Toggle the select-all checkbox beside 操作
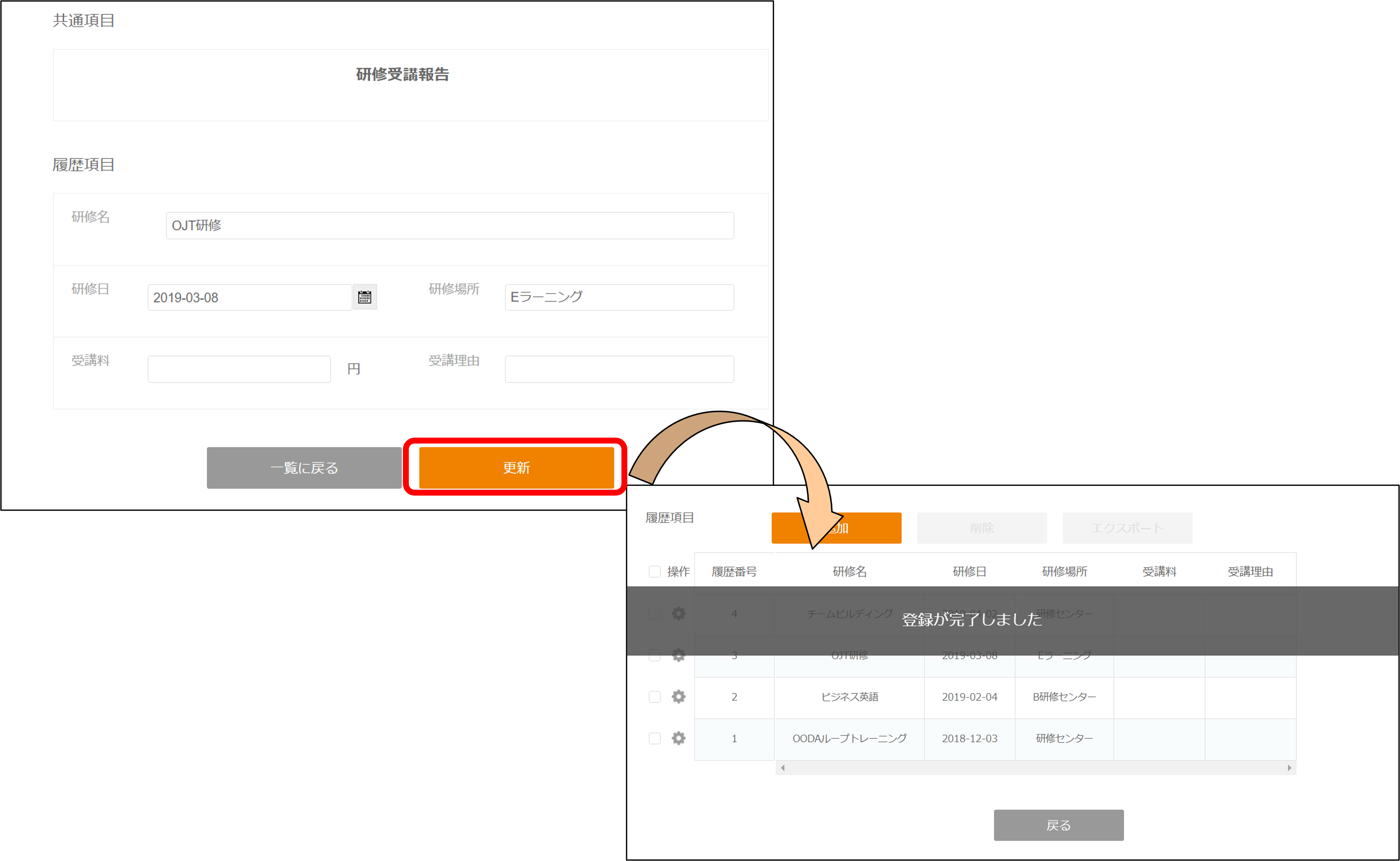 point(655,571)
